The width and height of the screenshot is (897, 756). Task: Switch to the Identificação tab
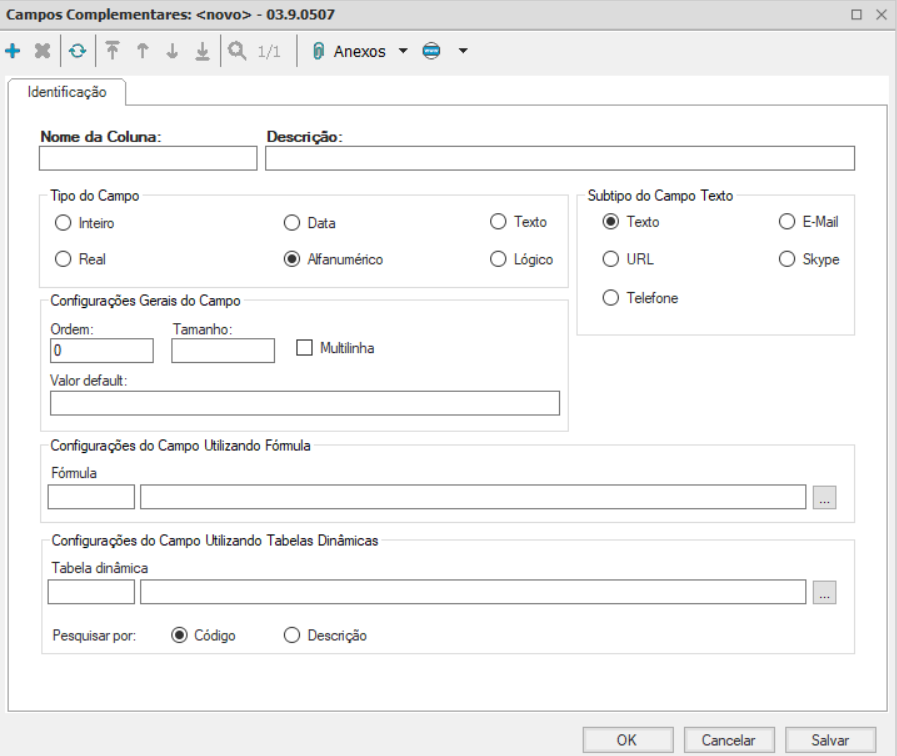coord(66,90)
